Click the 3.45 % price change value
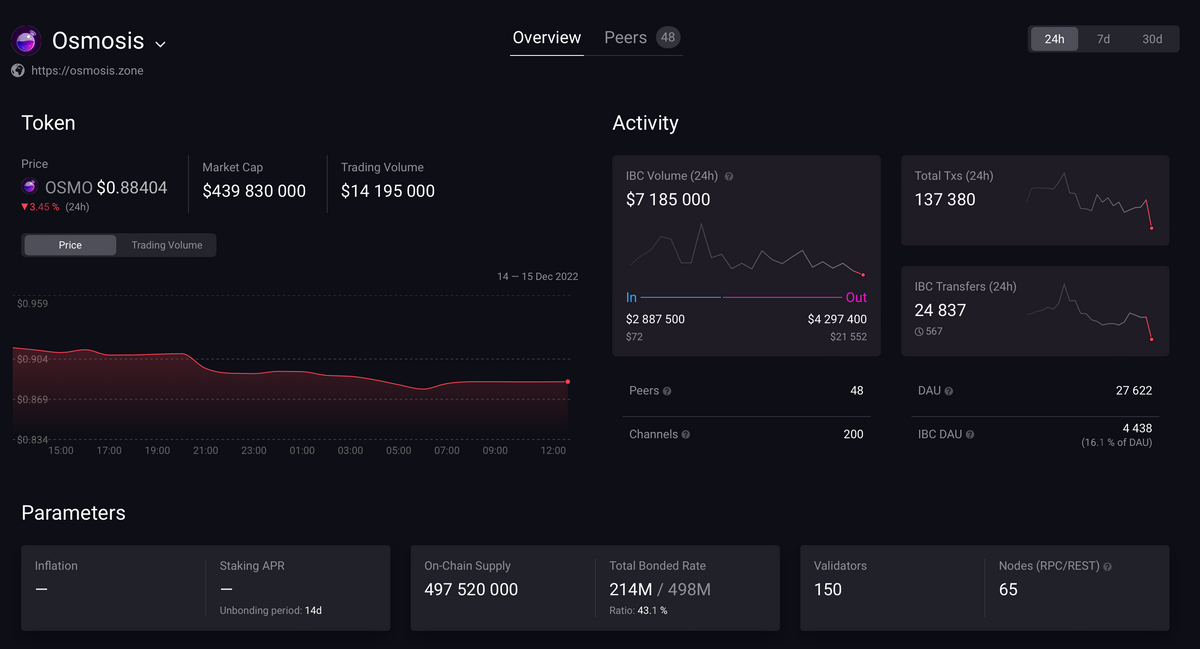 [46, 207]
